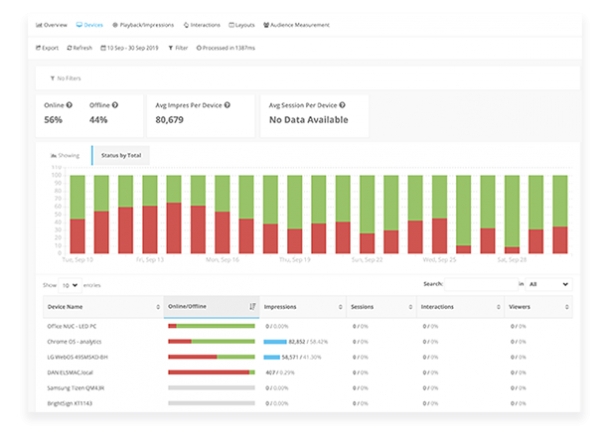Click the Export icon in toolbar
Screen dimensions: 610x448
pyautogui.click(x=40, y=47)
